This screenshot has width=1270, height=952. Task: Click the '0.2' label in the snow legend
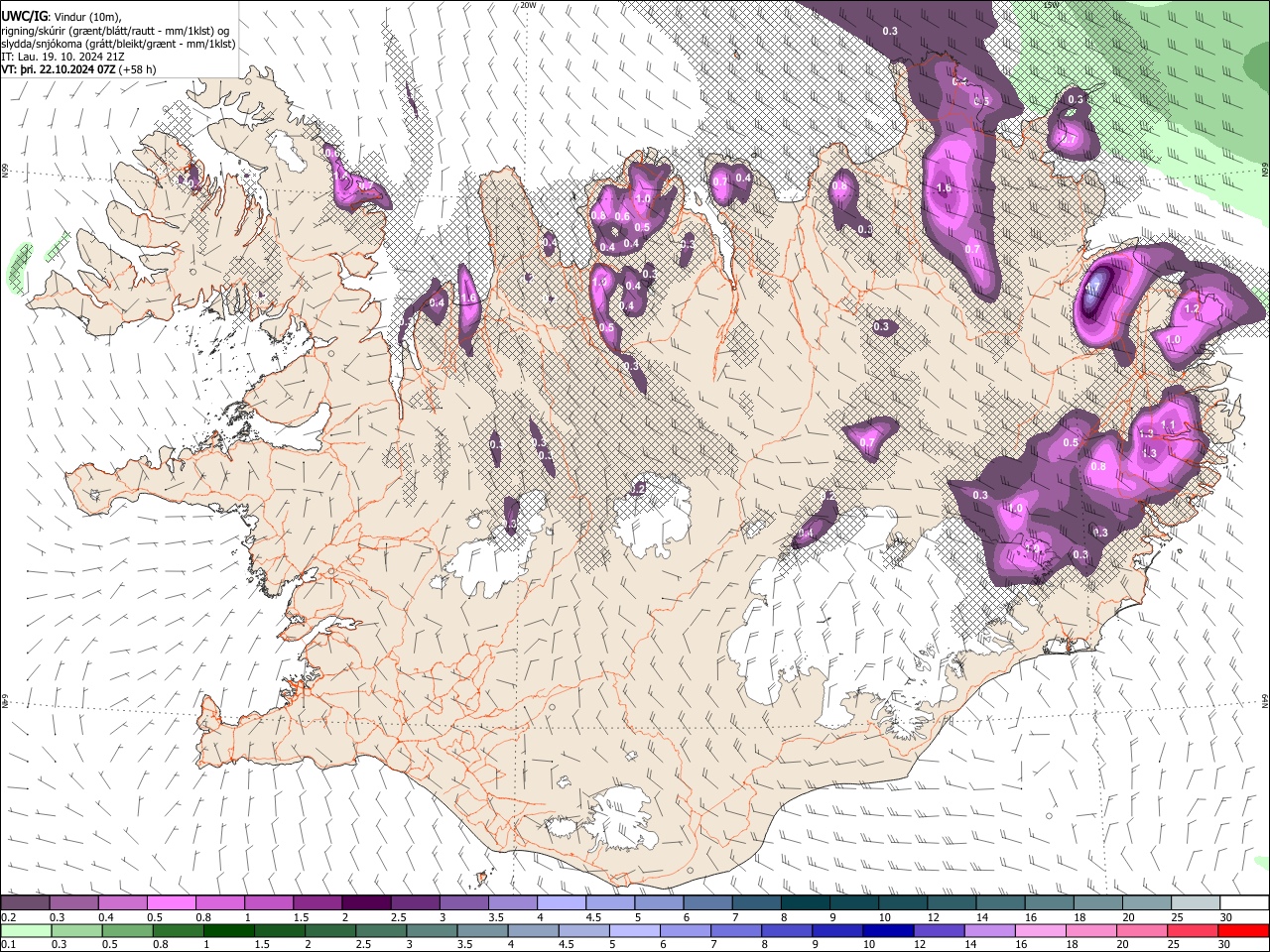coord(8,917)
